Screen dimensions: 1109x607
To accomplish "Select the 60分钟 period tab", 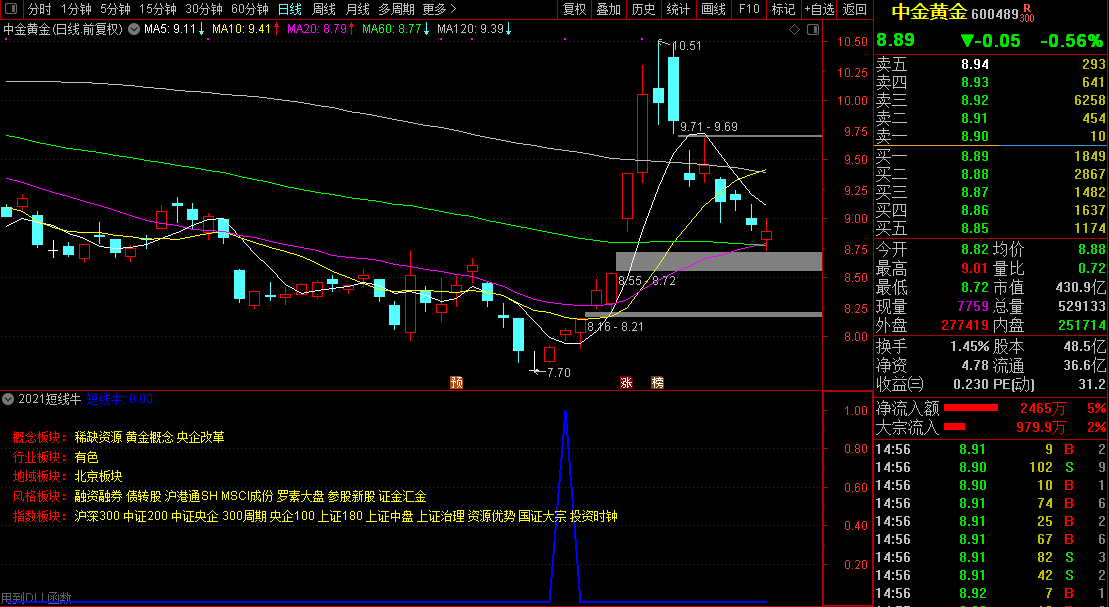I will coord(250,9).
